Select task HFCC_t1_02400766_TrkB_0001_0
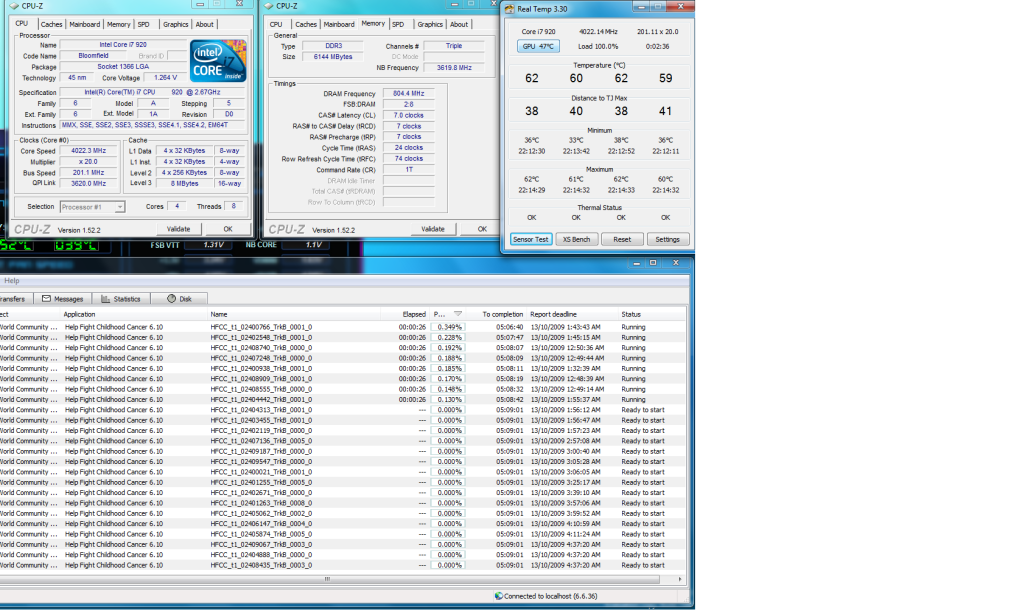The image size is (1022, 615). tap(261, 327)
